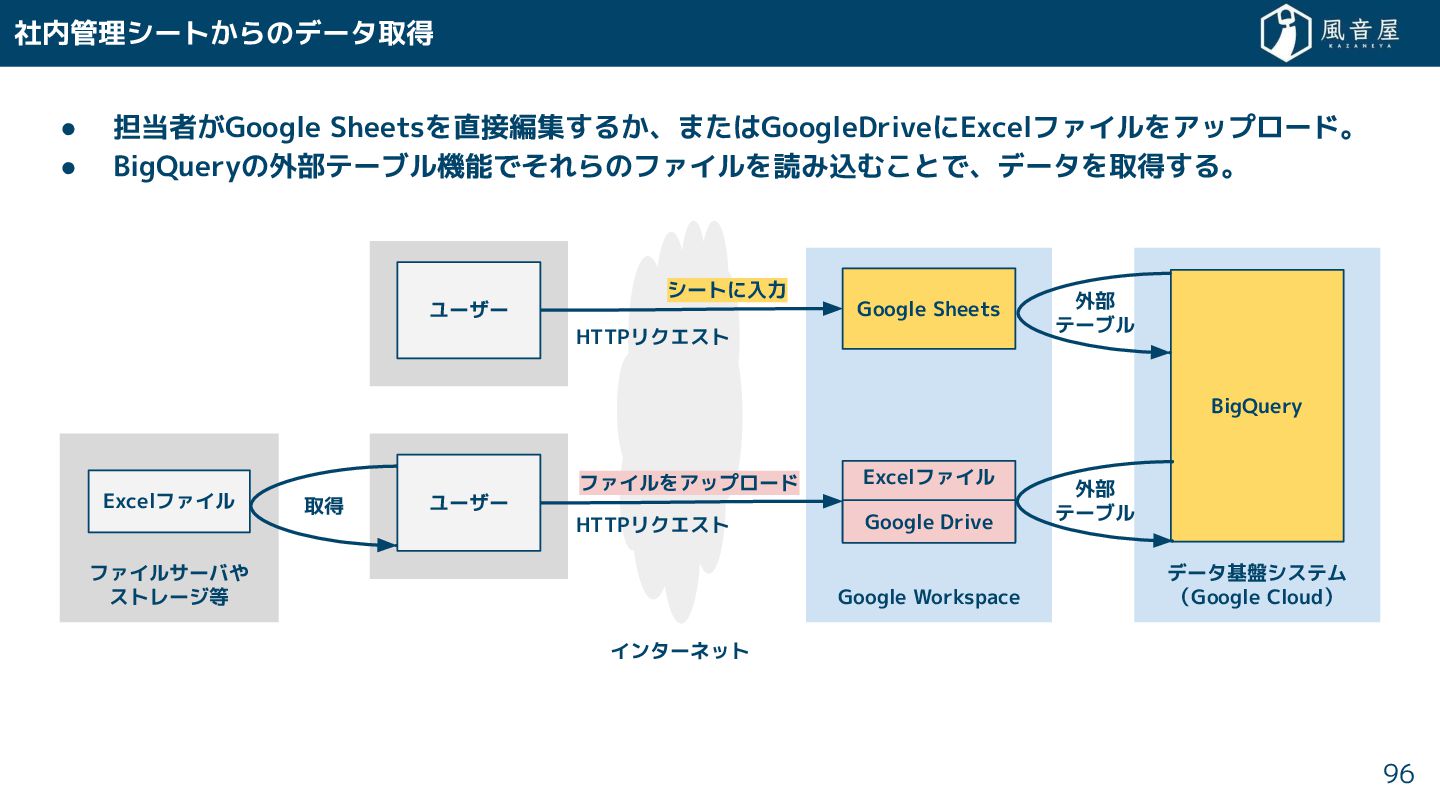Click the bullet line starting with BigQueryの外部テーブル機能

[x=675, y=167]
